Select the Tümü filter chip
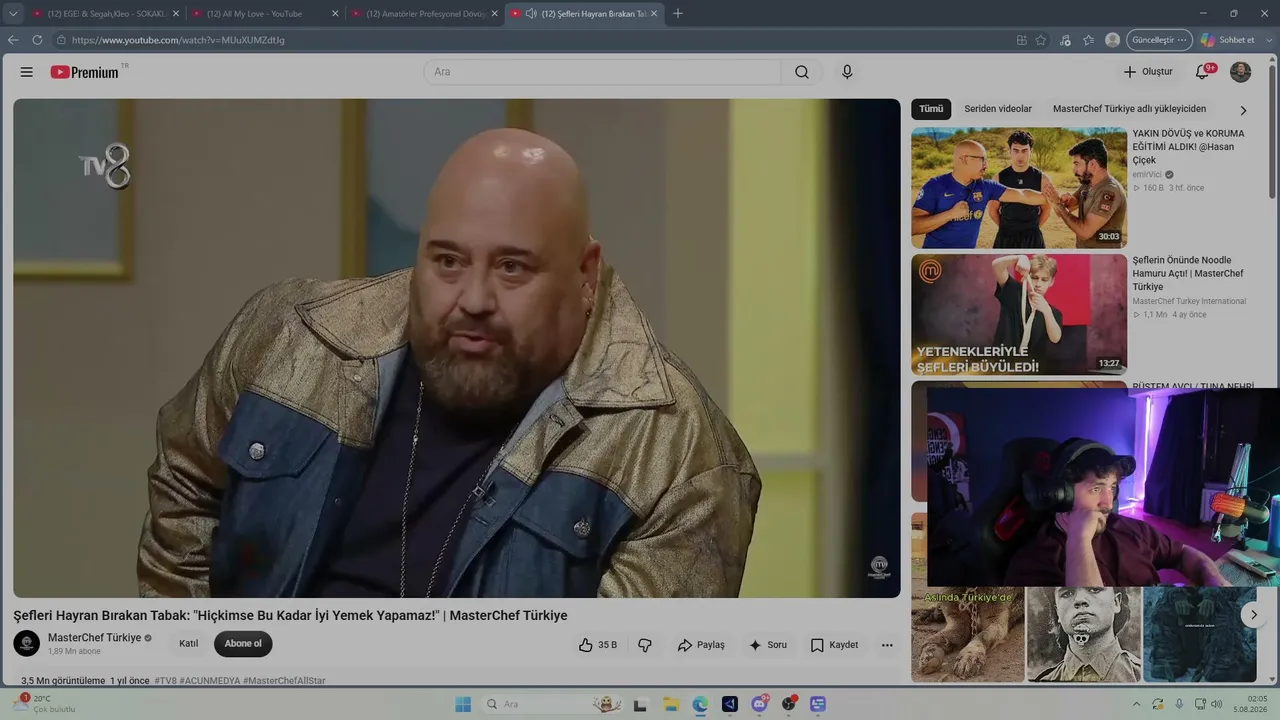This screenshot has height=720, width=1280. pos(931,109)
